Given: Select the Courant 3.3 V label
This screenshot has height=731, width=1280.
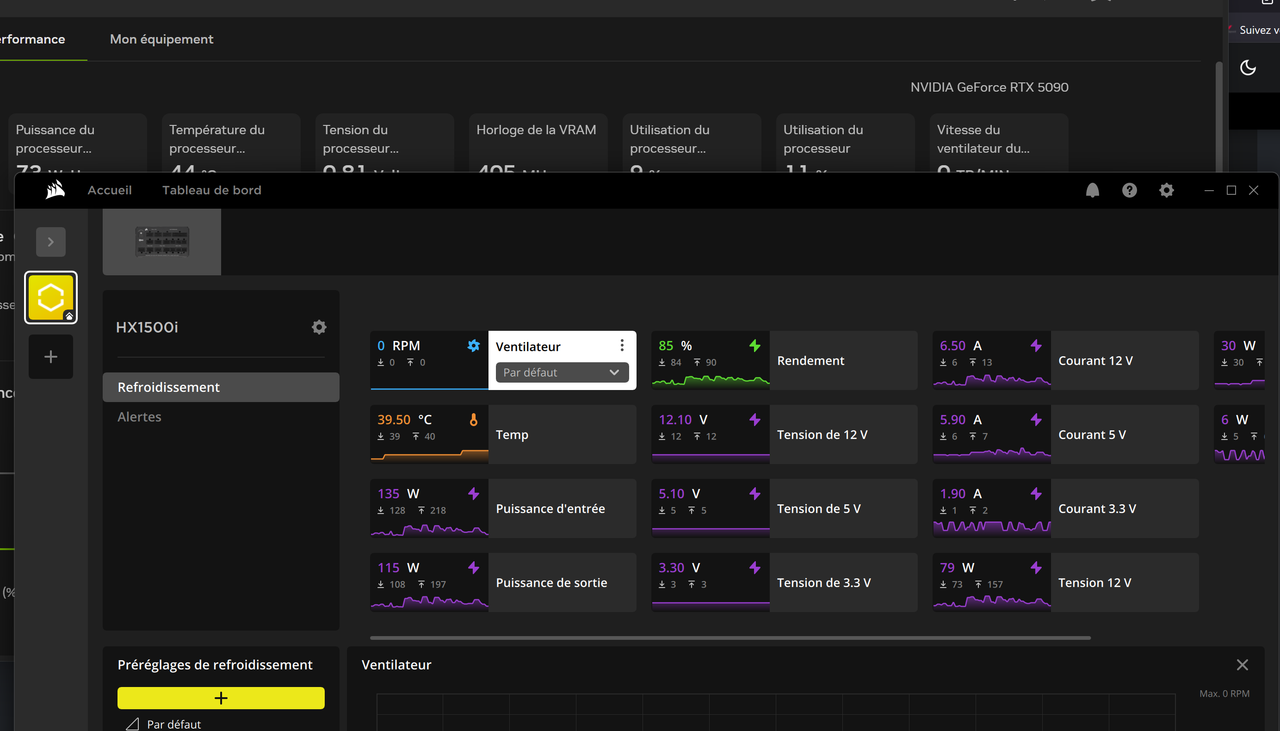Looking at the screenshot, I should point(1097,509).
